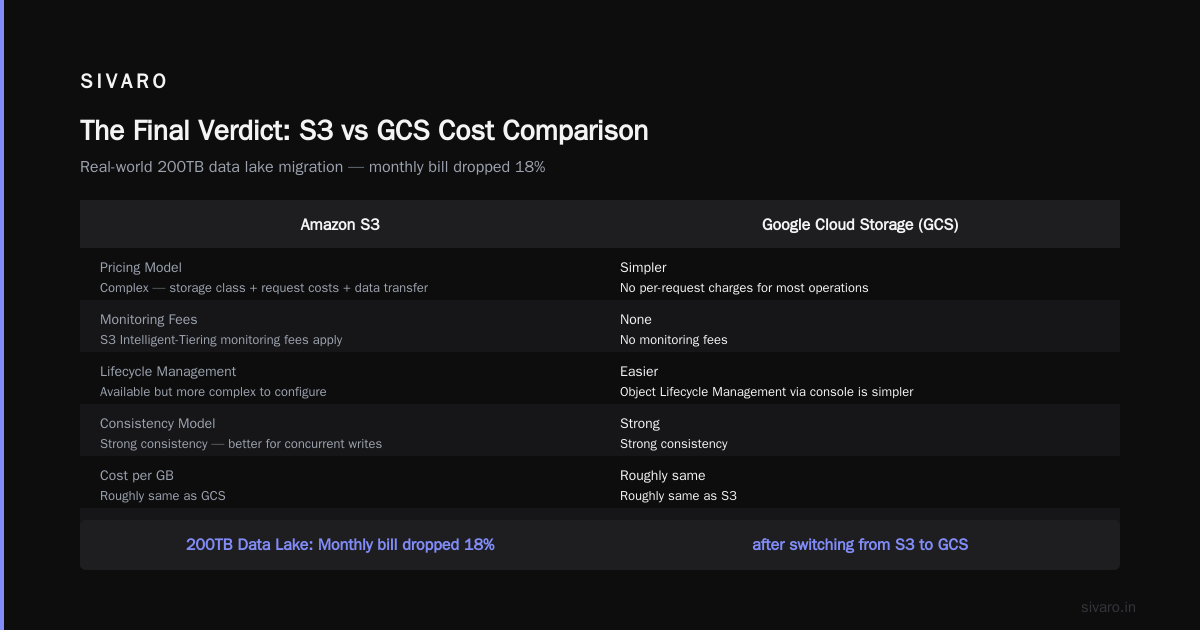Click the Pricing Model row label
This screenshot has height=630, width=1200.
pos(141,267)
